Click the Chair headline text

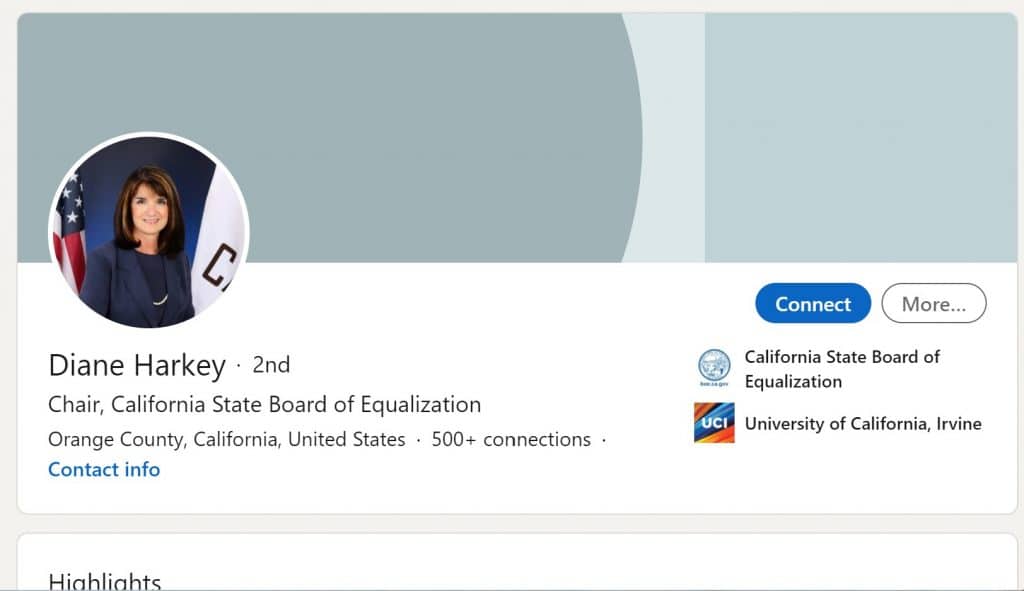pos(264,404)
